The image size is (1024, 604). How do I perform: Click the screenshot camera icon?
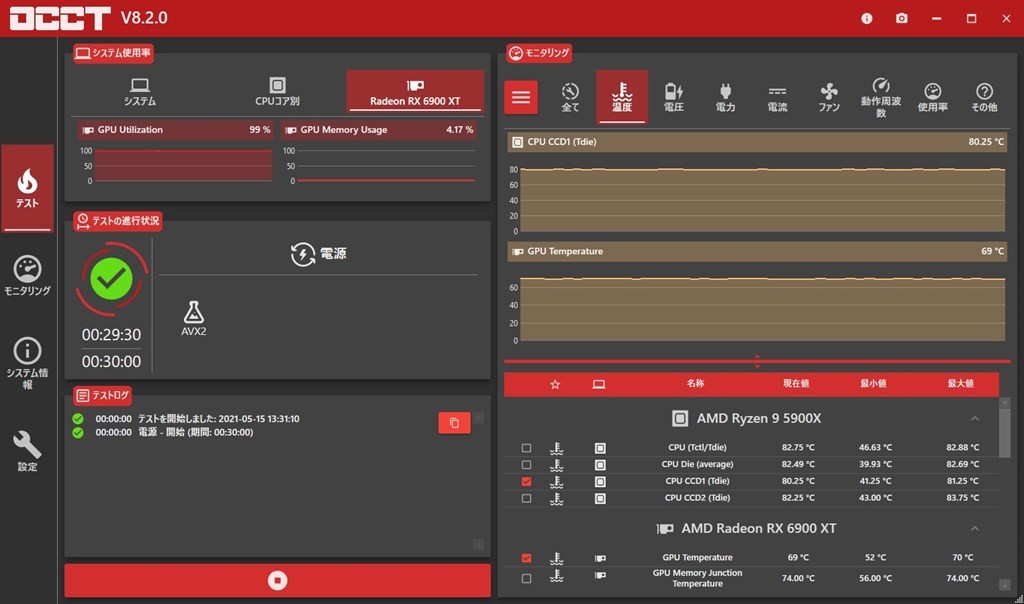[902, 18]
